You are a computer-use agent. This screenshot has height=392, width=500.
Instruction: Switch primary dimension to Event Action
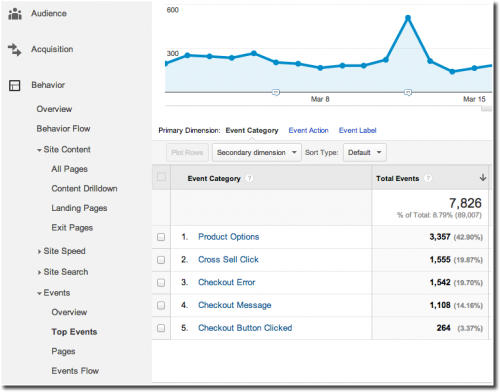tap(308, 130)
